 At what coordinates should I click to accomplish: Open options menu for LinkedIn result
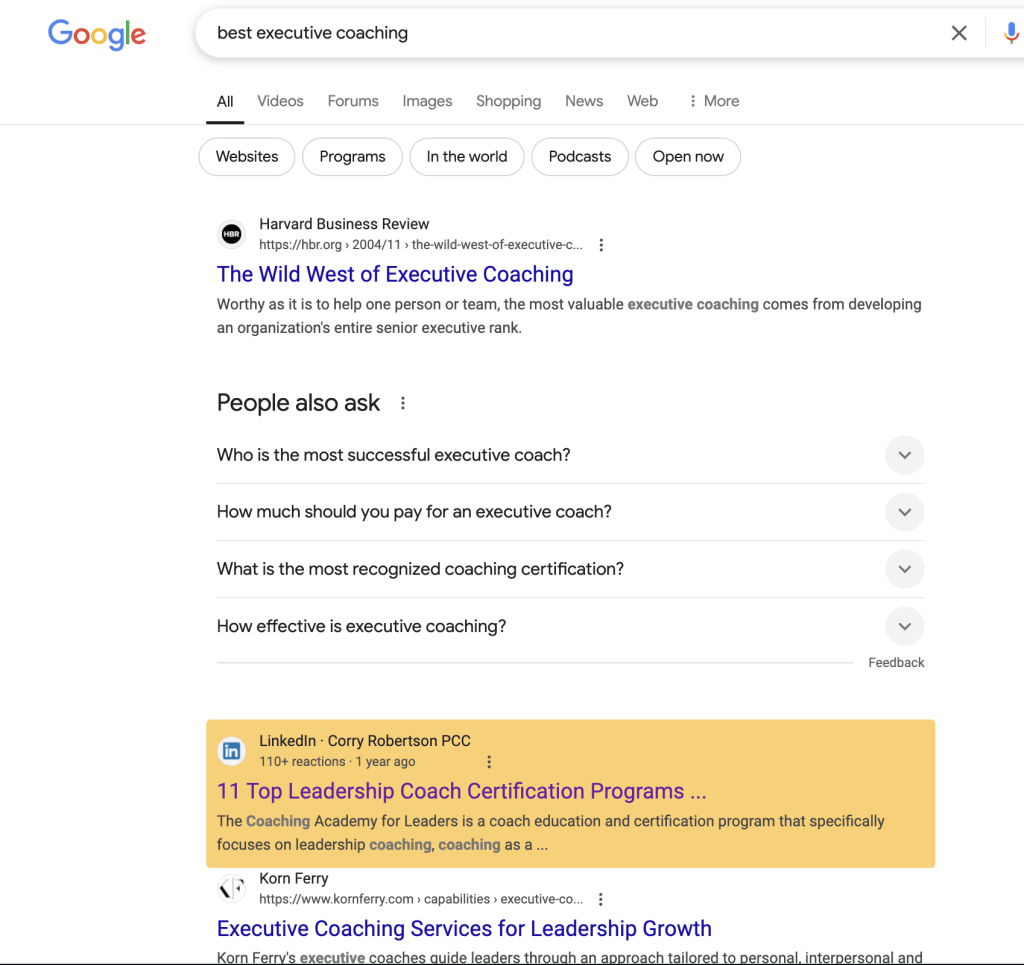[488, 761]
